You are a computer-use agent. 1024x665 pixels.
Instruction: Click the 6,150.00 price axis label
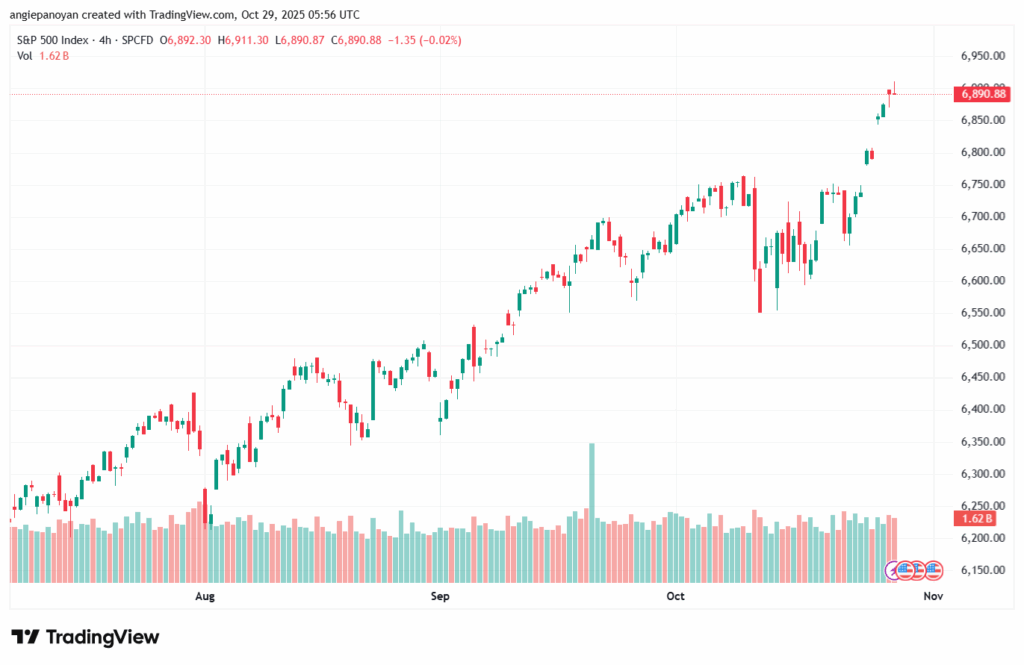[981, 570]
